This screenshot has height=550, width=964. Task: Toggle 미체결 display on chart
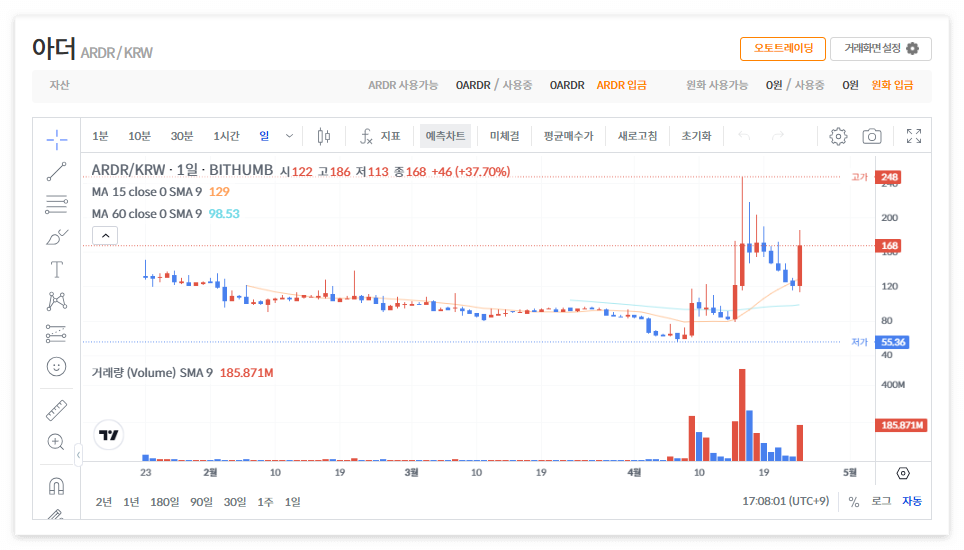click(x=504, y=136)
